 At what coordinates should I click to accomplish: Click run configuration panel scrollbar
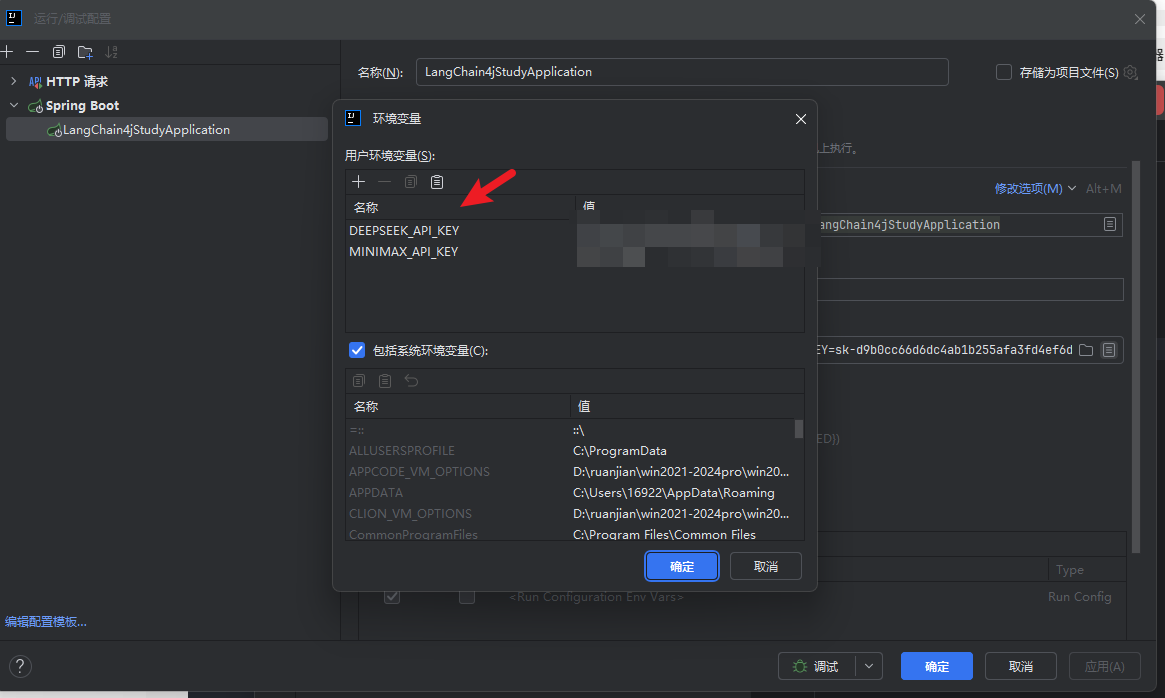point(1135,357)
